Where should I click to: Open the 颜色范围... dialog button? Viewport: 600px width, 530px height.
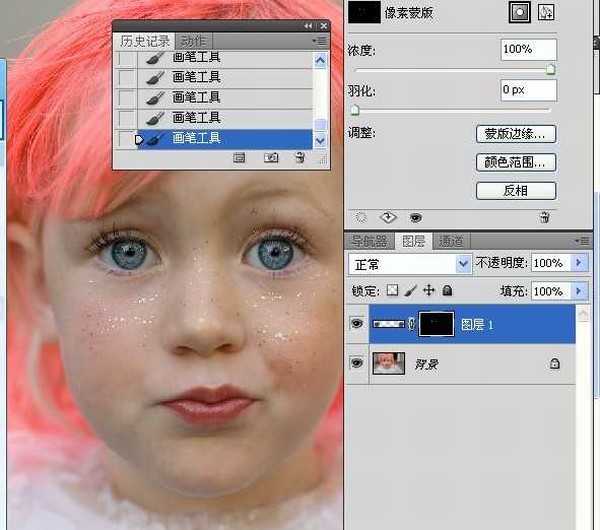click(x=515, y=162)
